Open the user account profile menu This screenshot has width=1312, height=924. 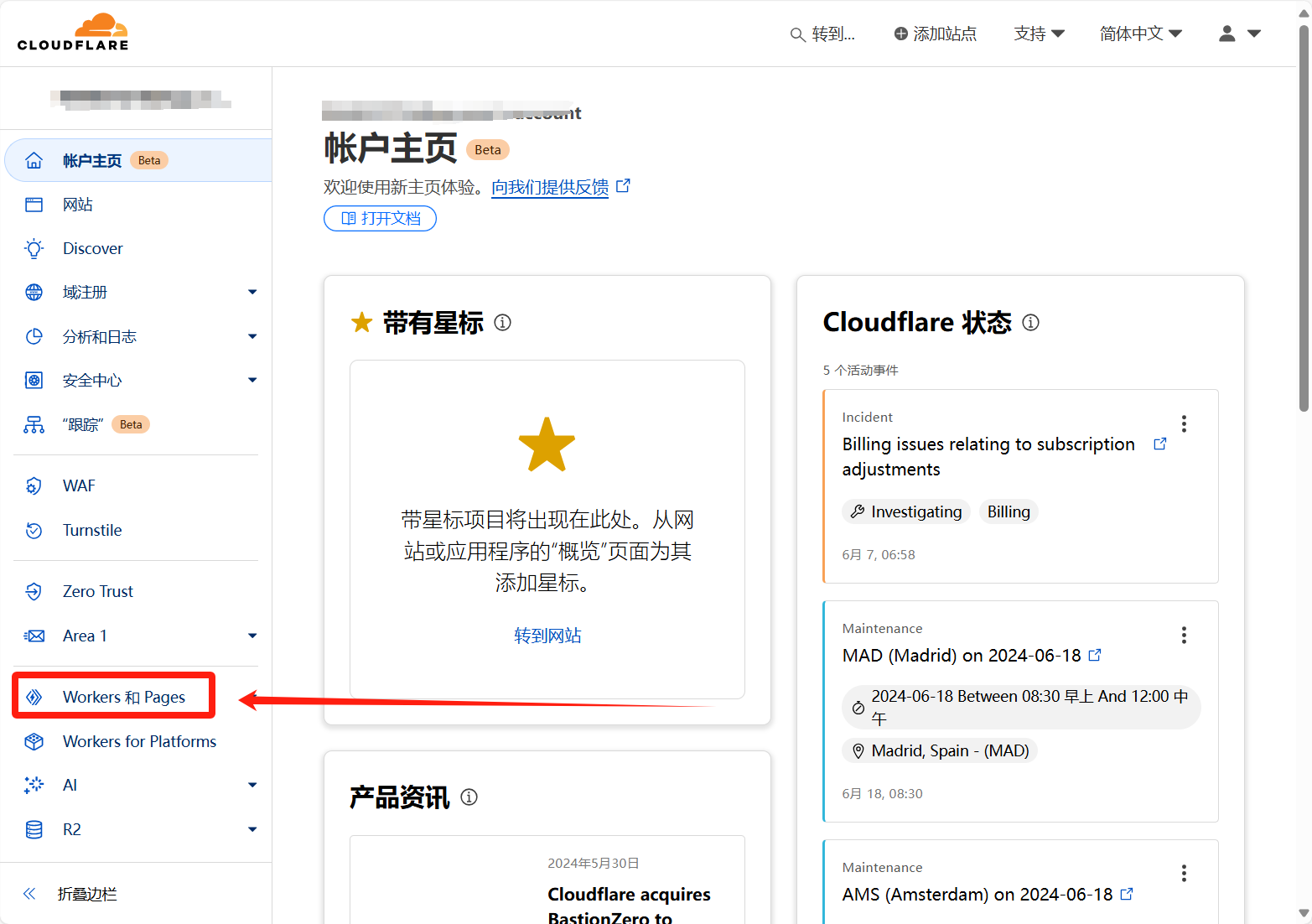click(1239, 34)
